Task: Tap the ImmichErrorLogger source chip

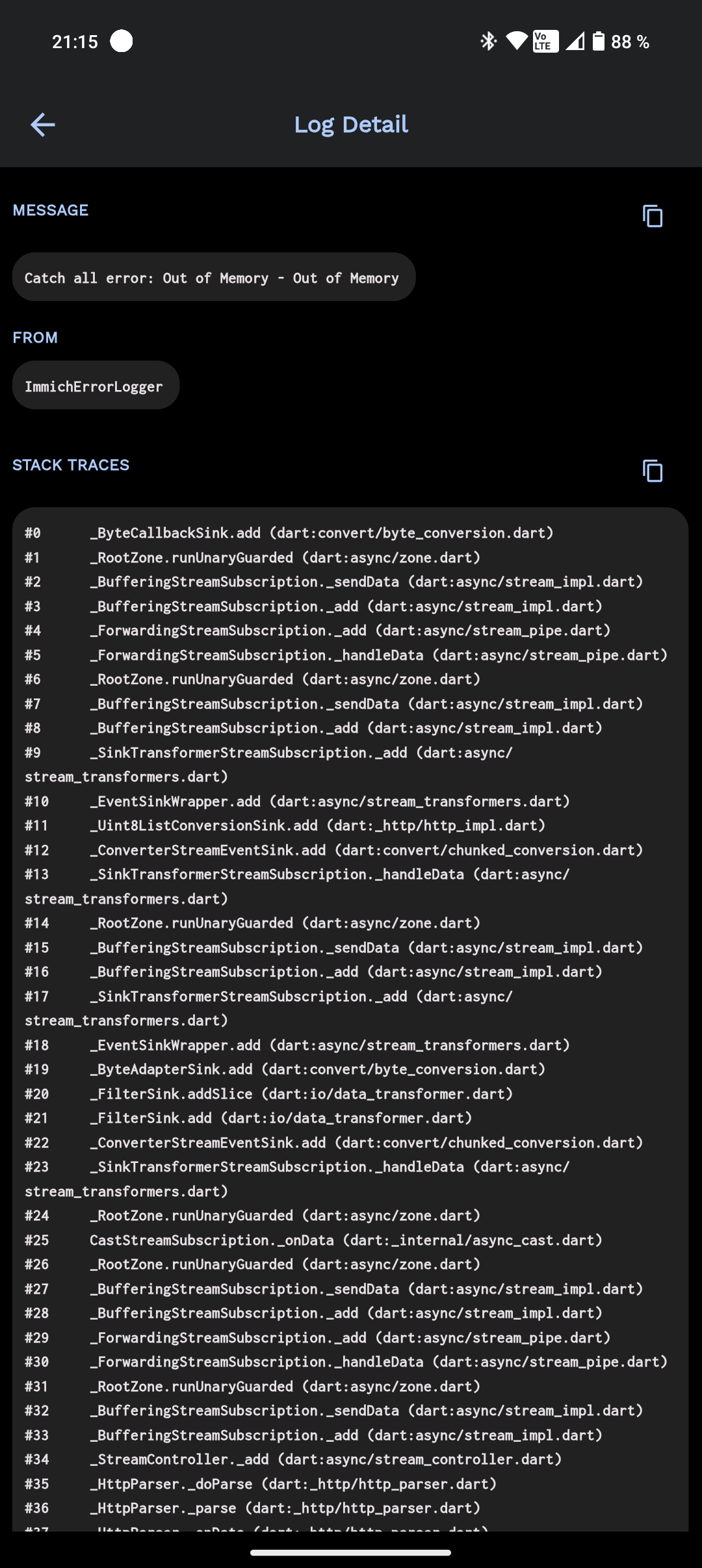Action: [x=95, y=386]
